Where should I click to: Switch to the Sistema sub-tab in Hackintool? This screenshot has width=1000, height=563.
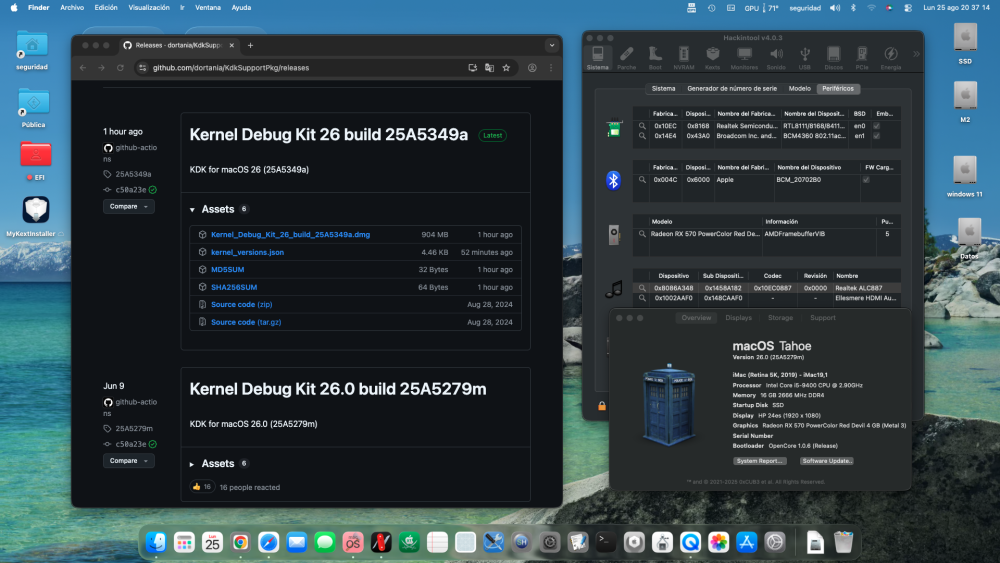tap(663, 89)
